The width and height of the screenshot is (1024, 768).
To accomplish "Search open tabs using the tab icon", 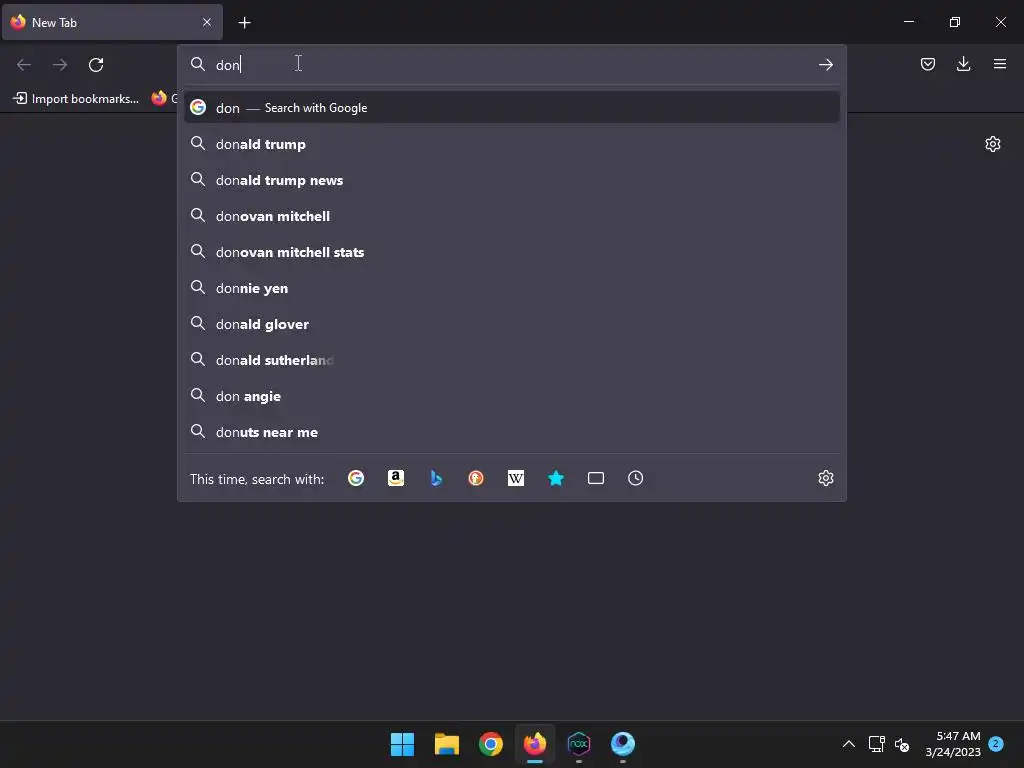I will coord(596,478).
